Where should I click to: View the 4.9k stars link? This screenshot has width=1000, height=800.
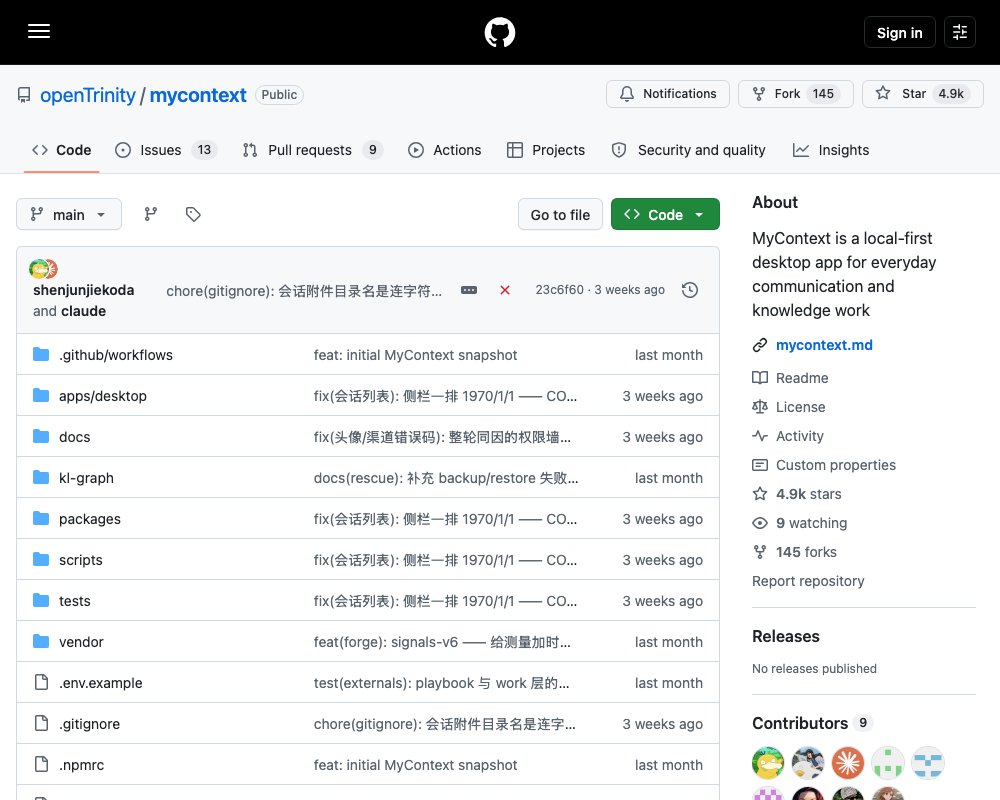pos(809,494)
